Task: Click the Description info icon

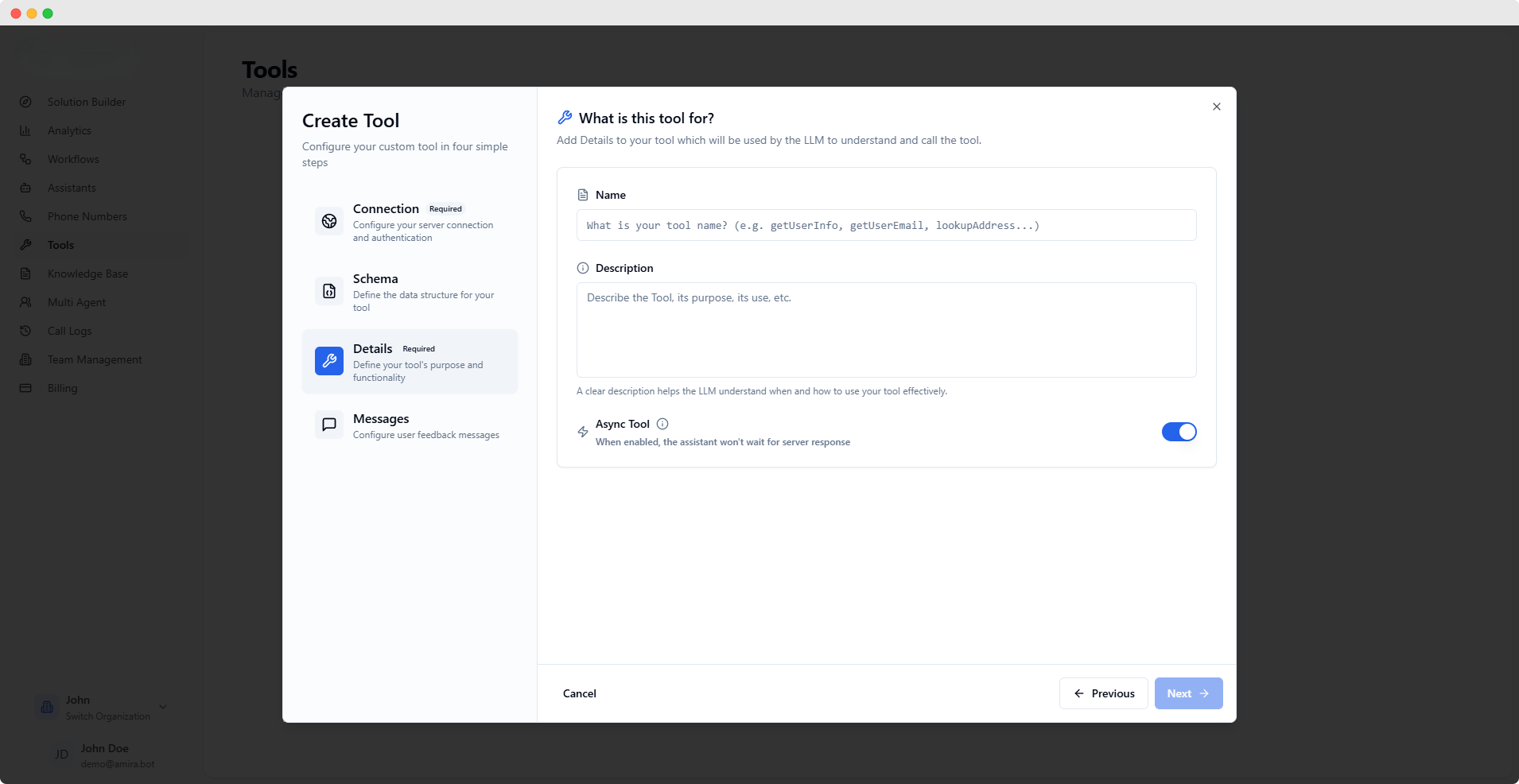Action: [583, 268]
